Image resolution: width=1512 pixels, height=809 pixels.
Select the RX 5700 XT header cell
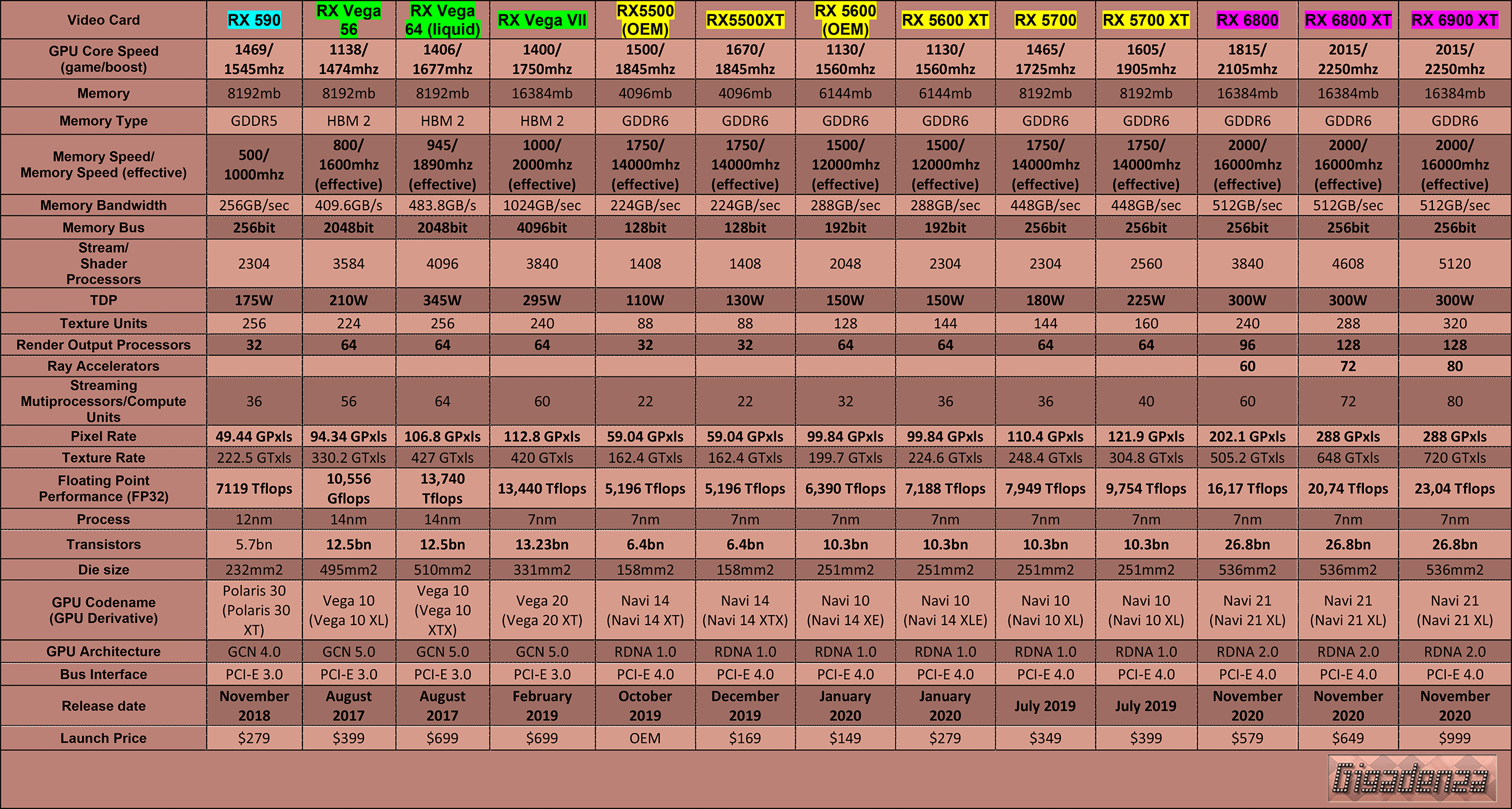pyautogui.click(x=1146, y=20)
